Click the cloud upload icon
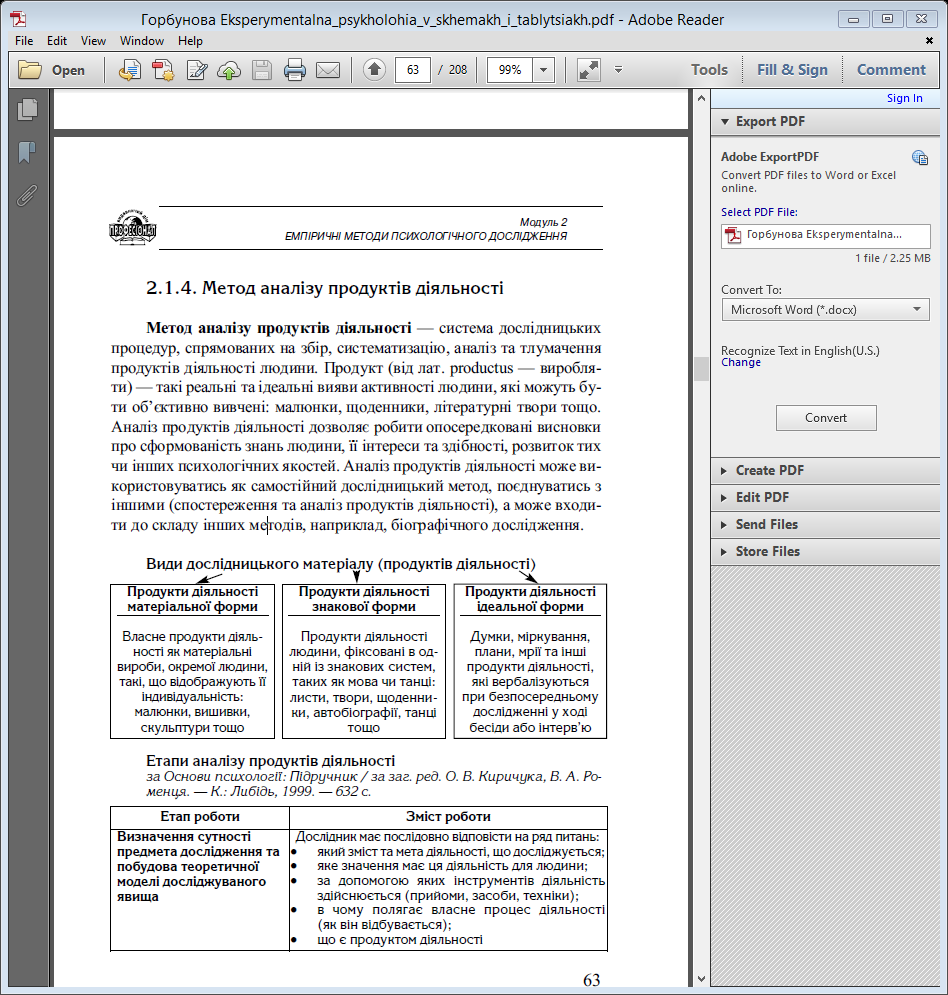Viewport: 948px width, 995px height. (229, 70)
